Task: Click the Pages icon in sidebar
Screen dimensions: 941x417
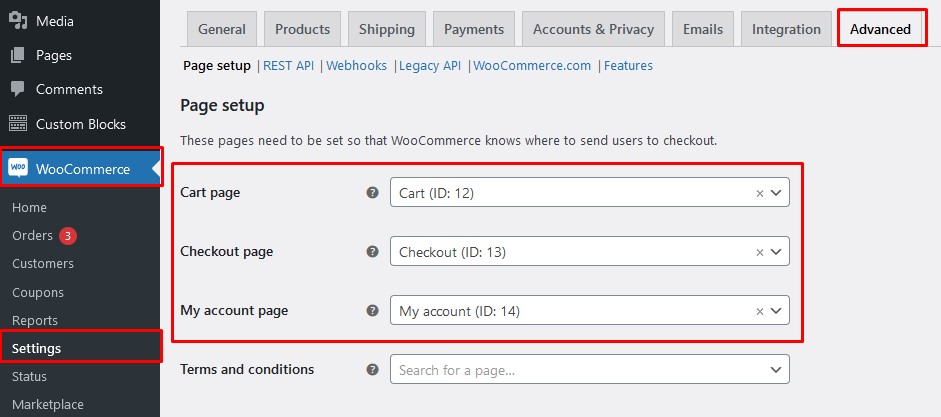Action: (17, 55)
